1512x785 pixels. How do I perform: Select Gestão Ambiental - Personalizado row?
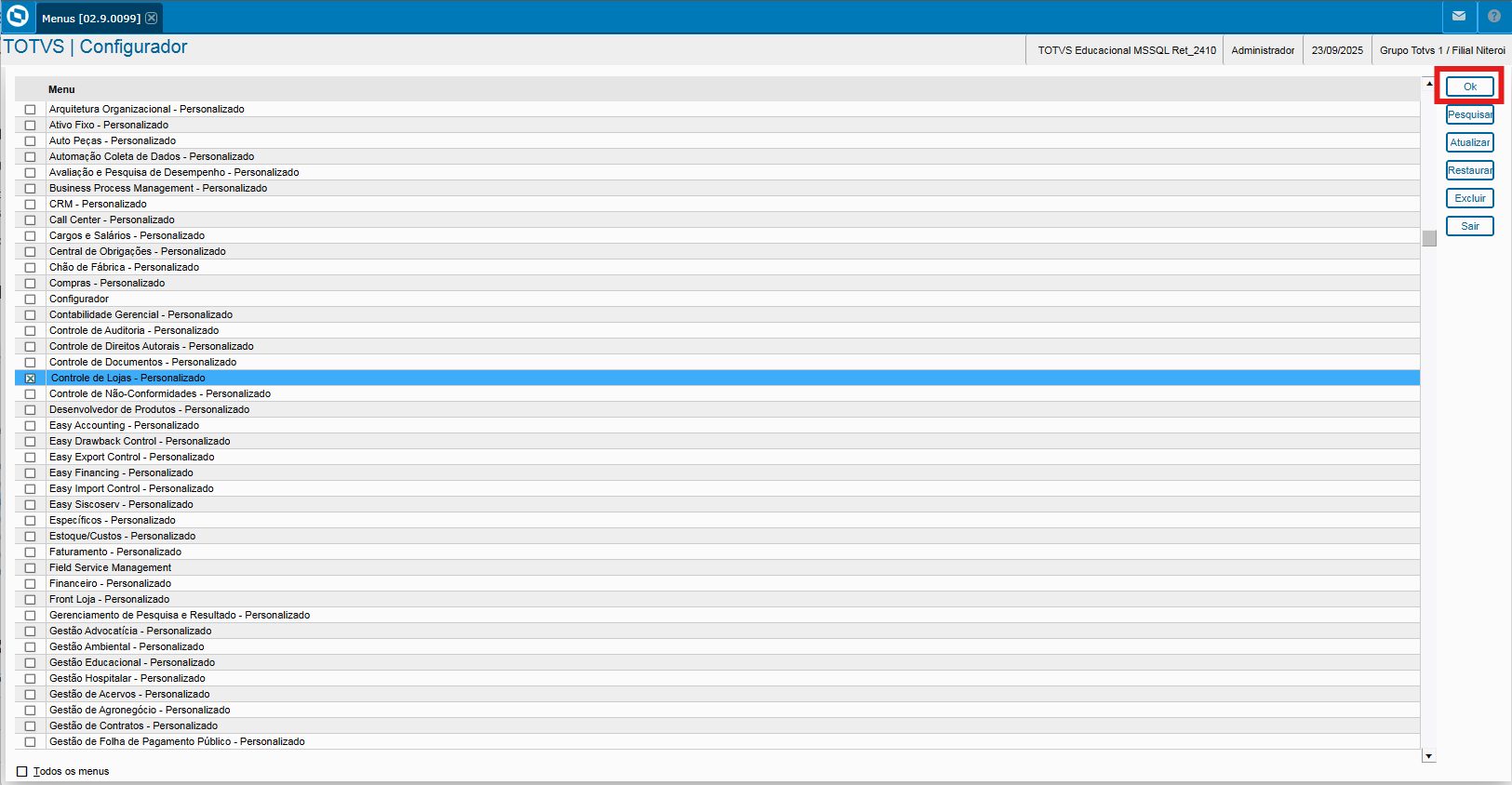(x=717, y=647)
